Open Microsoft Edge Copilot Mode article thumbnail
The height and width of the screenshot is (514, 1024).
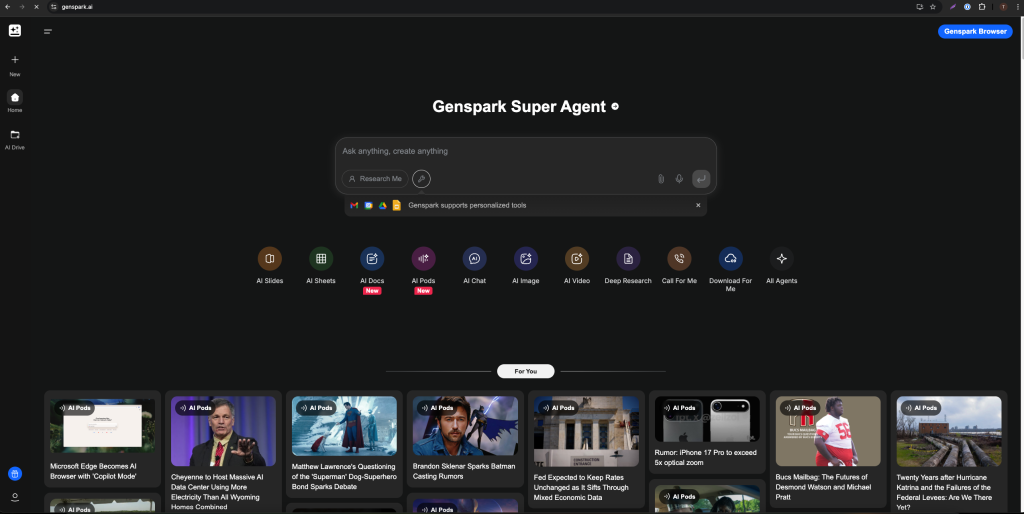pyautogui.click(x=103, y=425)
